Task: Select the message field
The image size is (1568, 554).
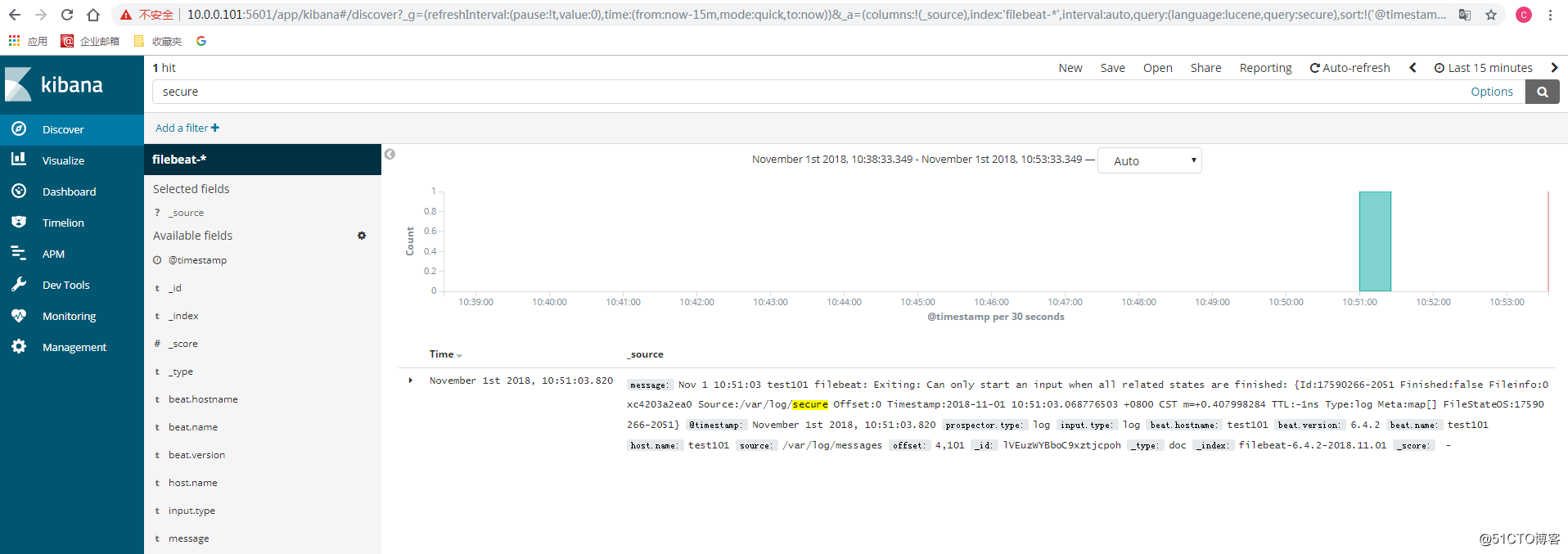Action: pyautogui.click(x=188, y=538)
